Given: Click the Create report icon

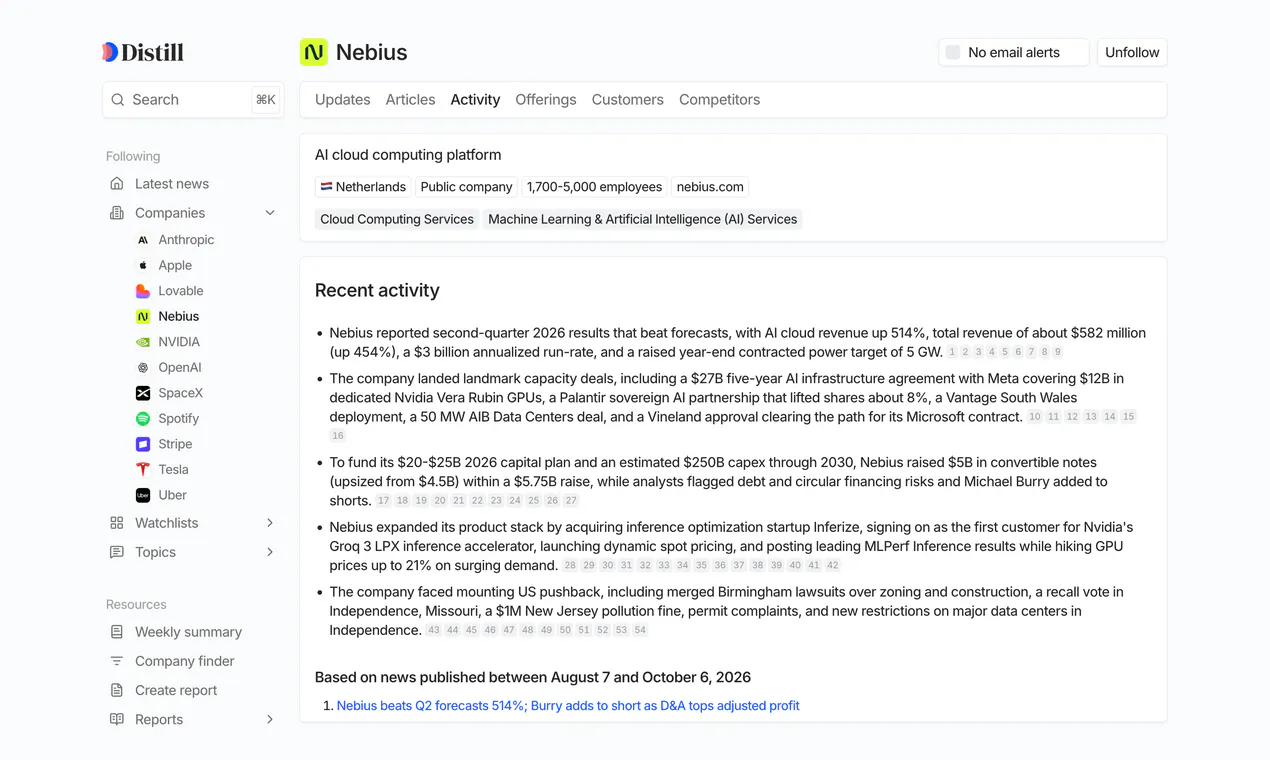Looking at the screenshot, I should point(117,690).
